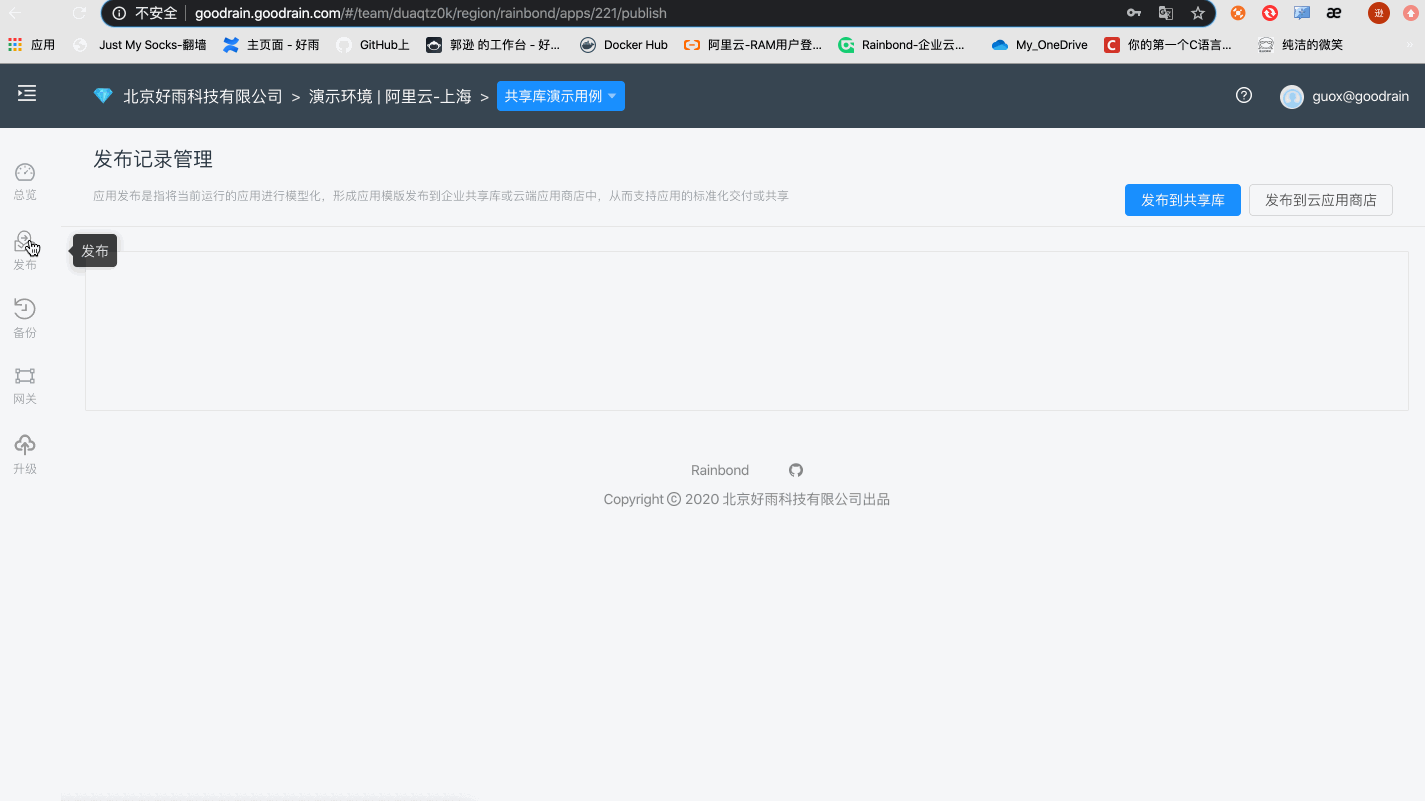The width and height of the screenshot is (1425, 801).
Task: Open the Rainbond-企业云 bookmark
Action: tap(902, 45)
